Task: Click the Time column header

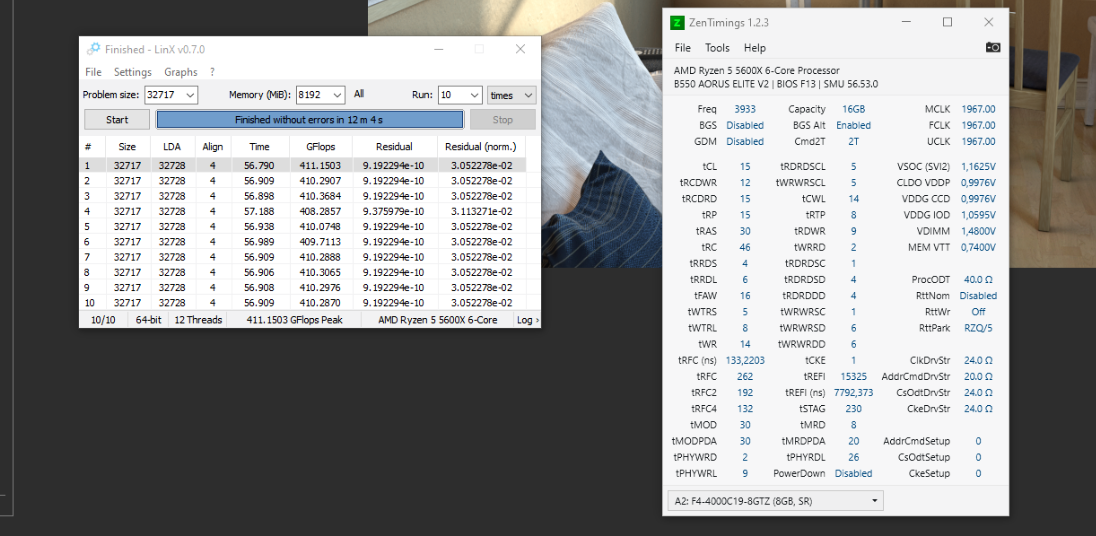Action: (x=259, y=147)
